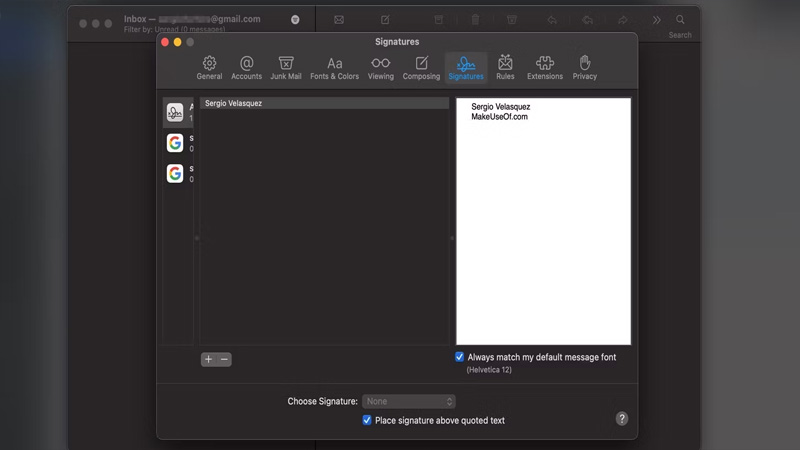Open the Choose Signature dropdown
The image size is (800, 450).
[409, 401]
